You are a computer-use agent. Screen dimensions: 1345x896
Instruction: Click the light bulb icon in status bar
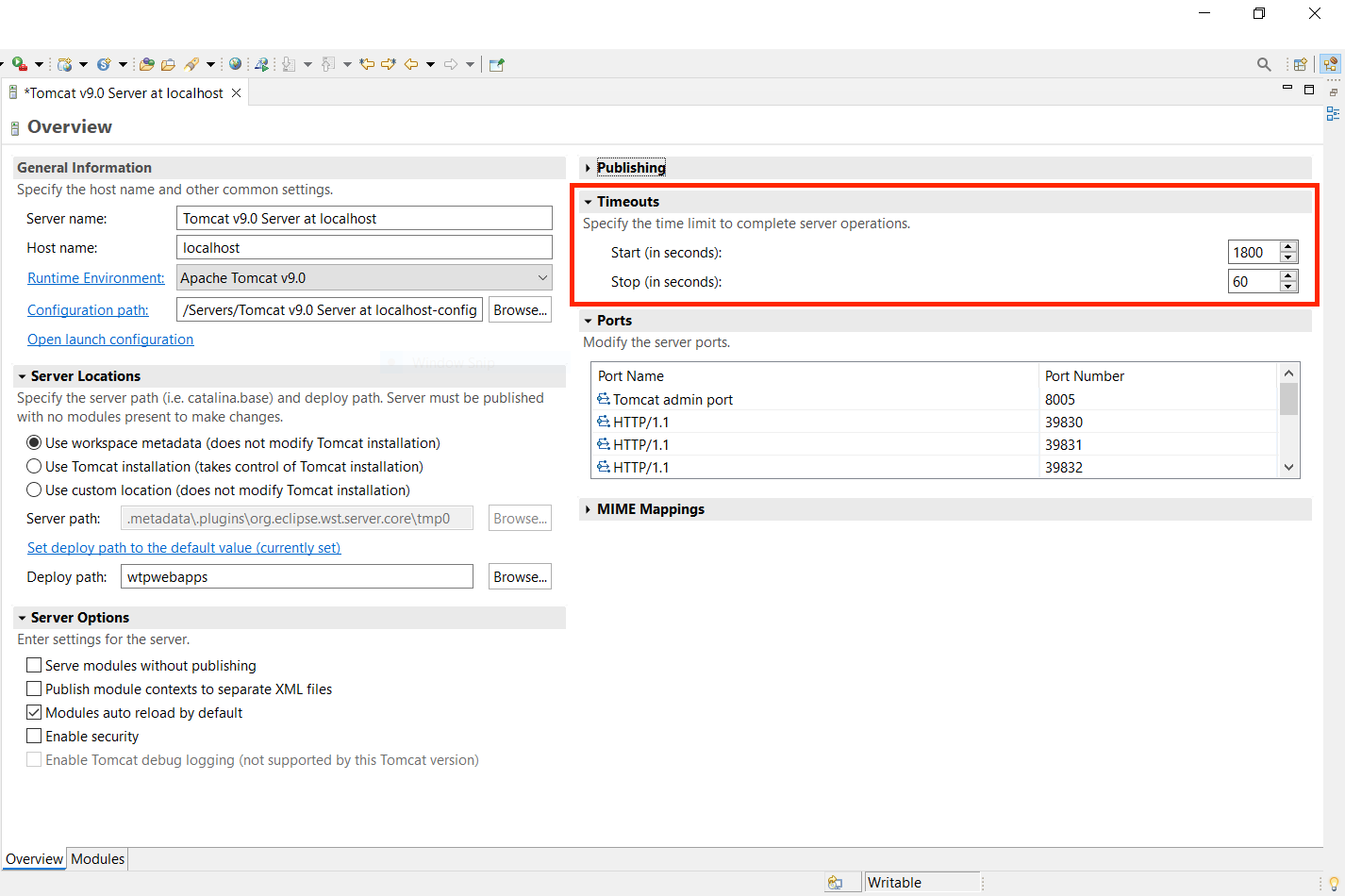coord(1334,883)
